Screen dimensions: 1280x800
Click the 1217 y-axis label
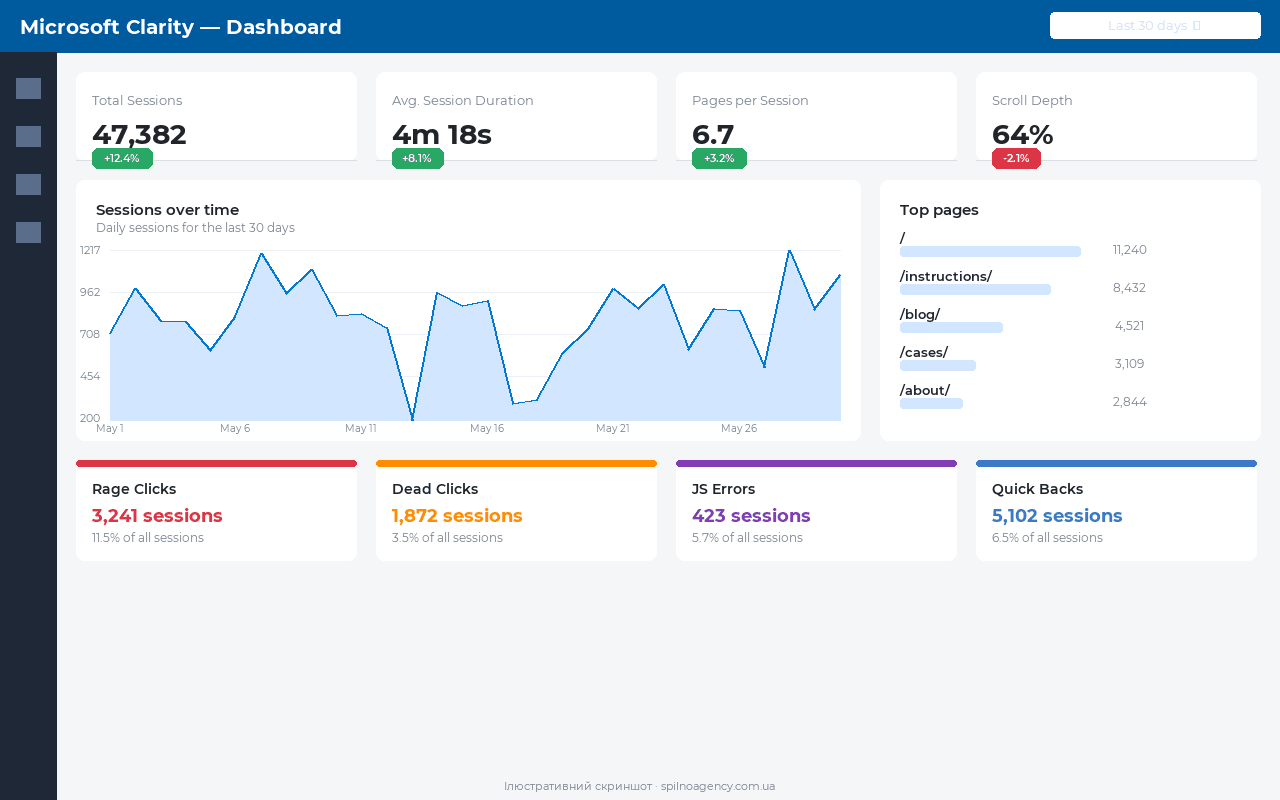pyautogui.click(x=90, y=250)
